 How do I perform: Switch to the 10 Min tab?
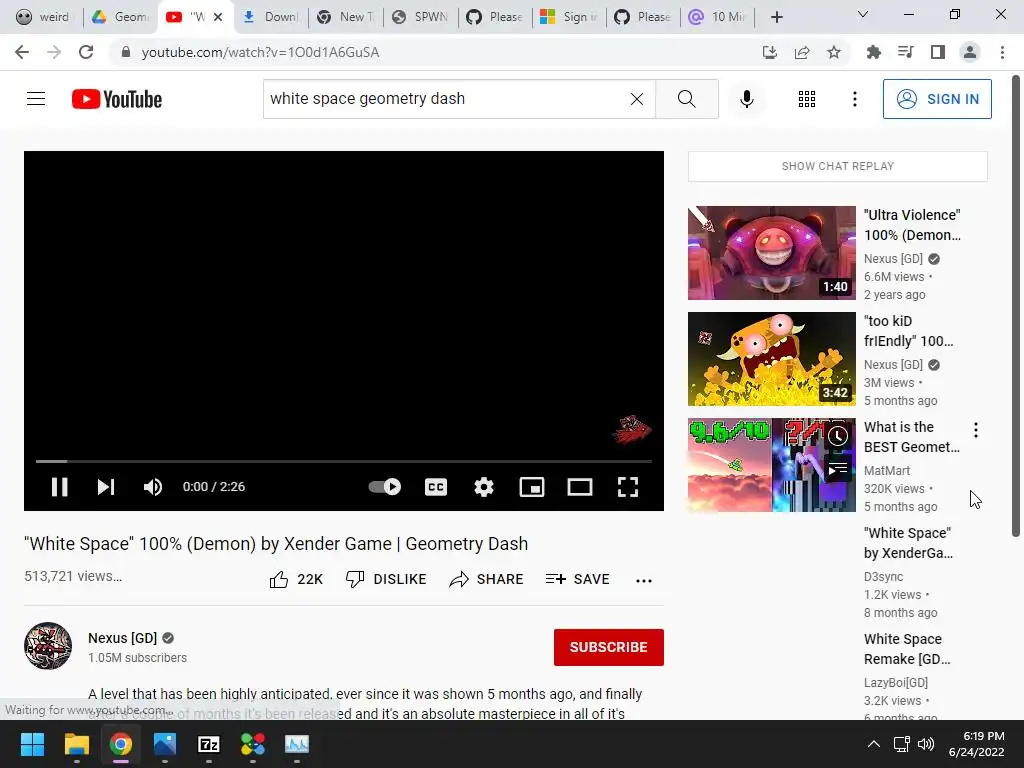click(717, 17)
